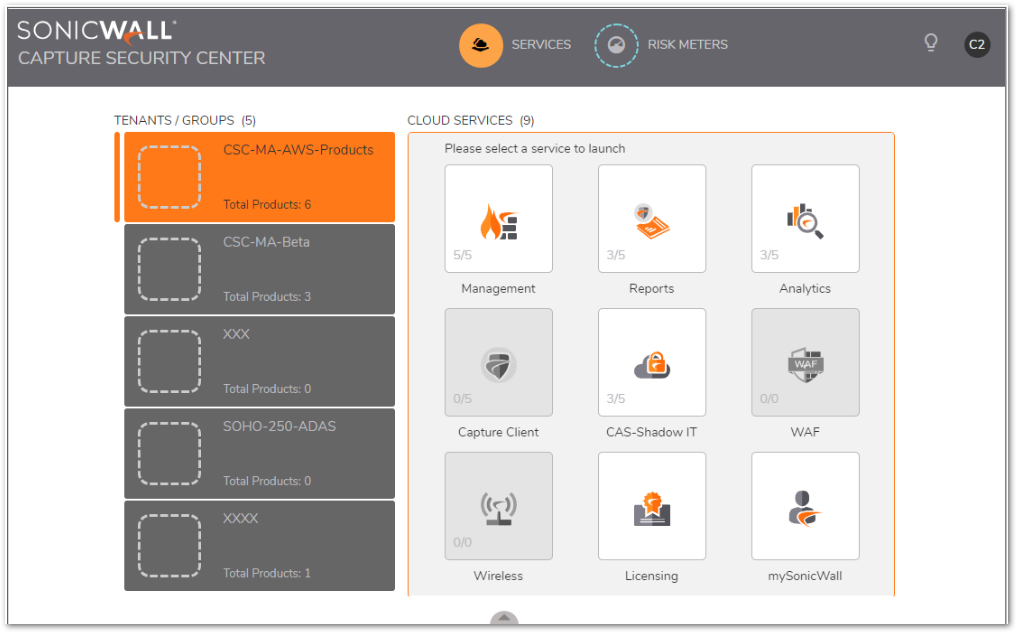
Task: Open the CAS-Shadow IT cloud lock tile
Action: pos(651,363)
